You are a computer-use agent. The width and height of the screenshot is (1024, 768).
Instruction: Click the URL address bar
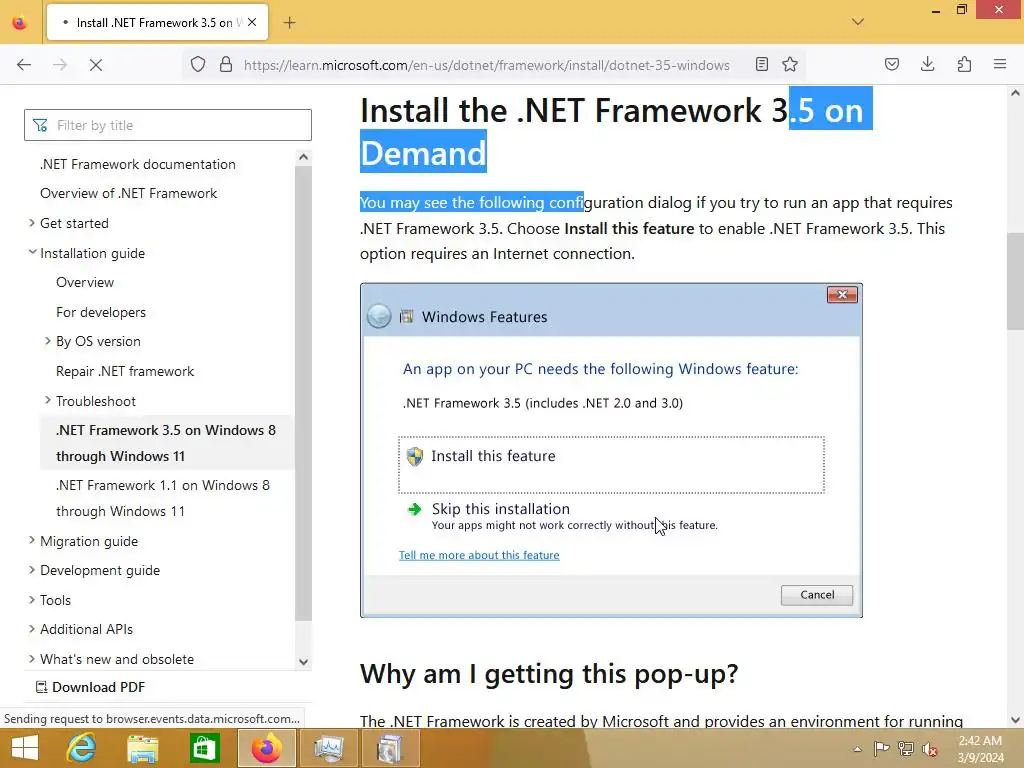[487, 65]
